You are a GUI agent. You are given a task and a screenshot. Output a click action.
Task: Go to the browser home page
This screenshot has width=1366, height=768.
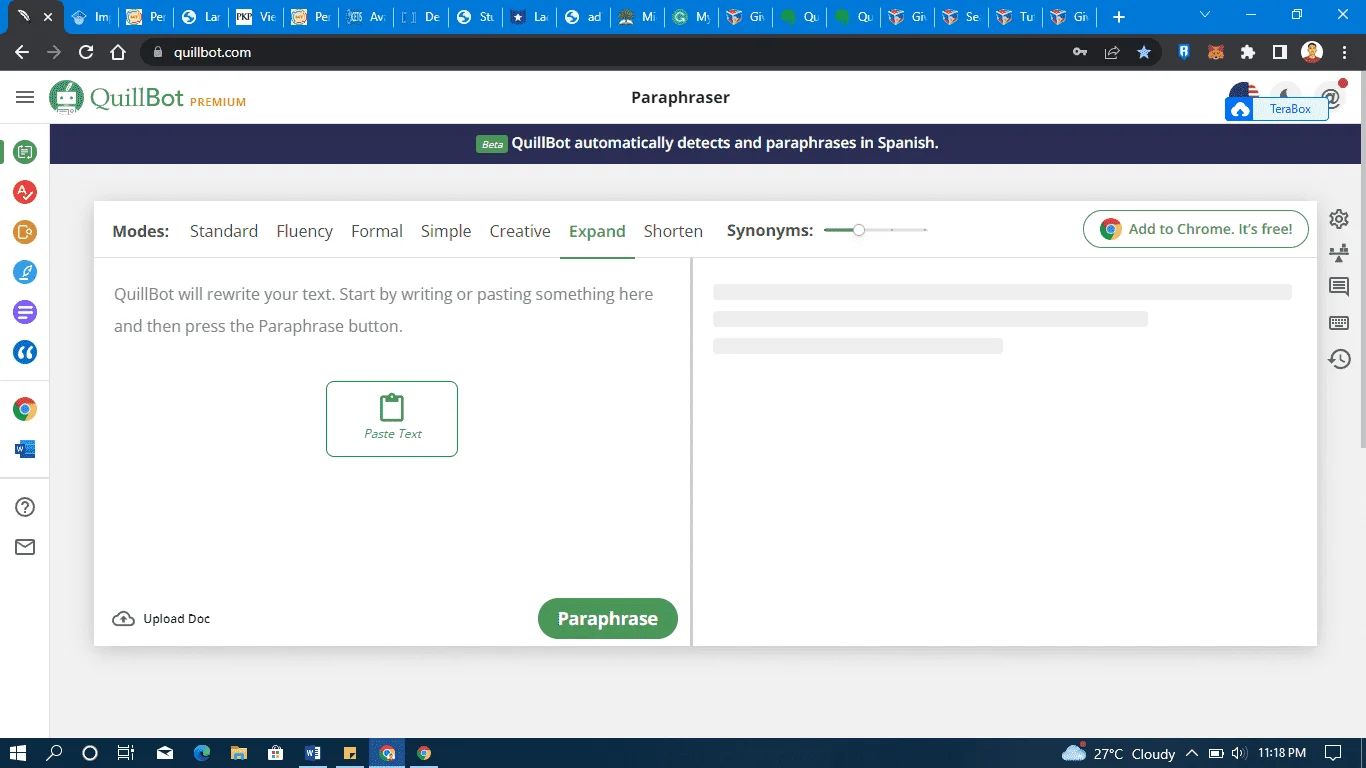click(118, 52)
